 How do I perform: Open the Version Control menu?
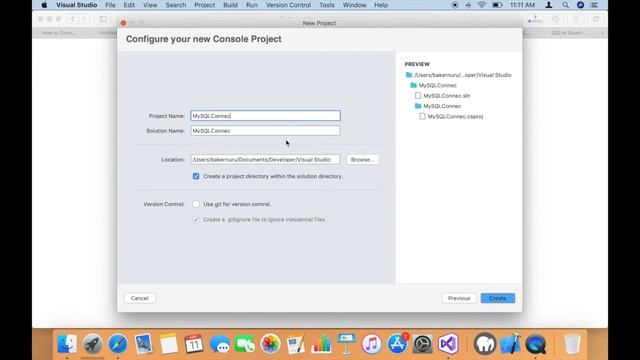[x=288, y=5]
